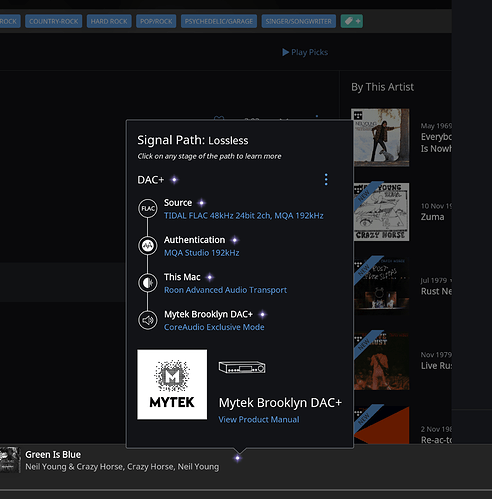Click the green add tag button
Screen dimensions: 492x499
[352, 21]
